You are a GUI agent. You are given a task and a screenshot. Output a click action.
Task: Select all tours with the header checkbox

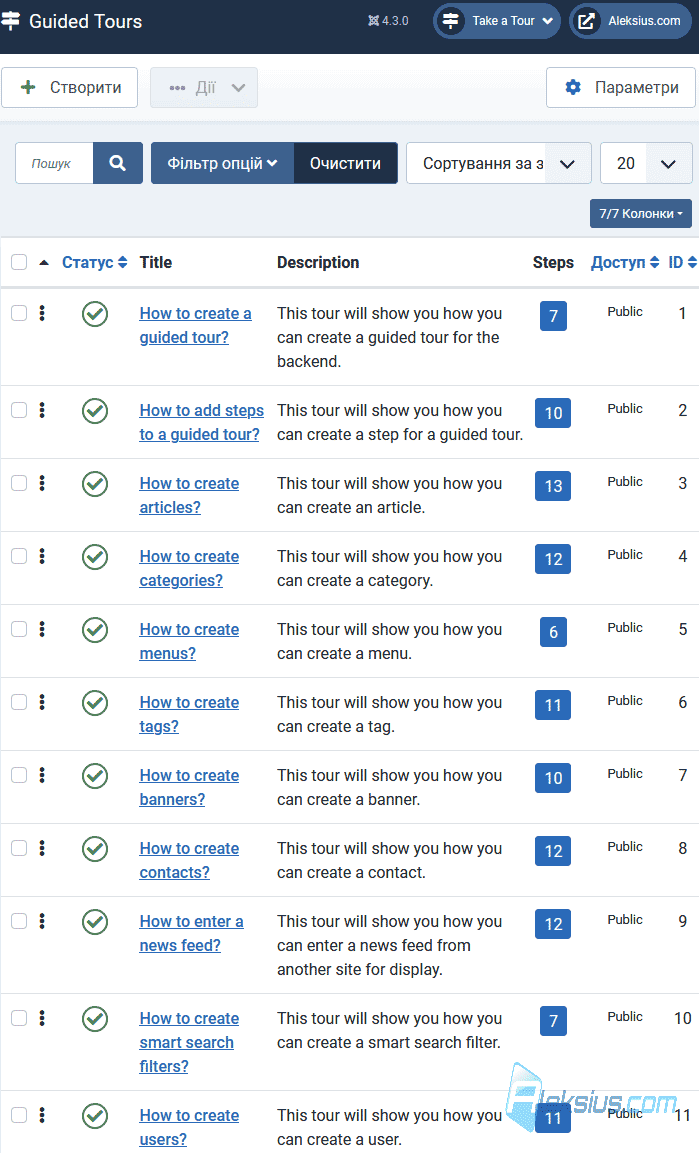point(19,263)
